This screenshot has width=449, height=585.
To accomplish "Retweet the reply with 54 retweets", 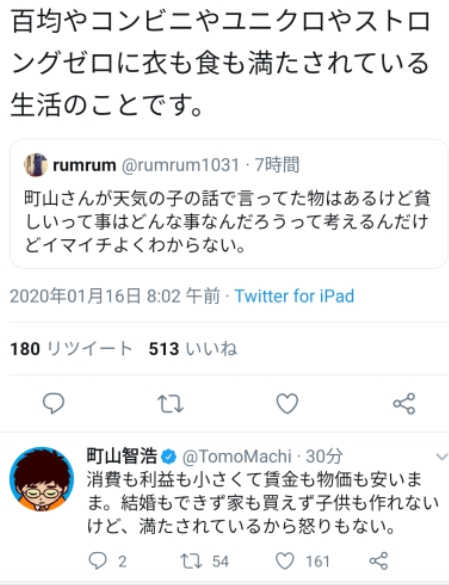I will coord(191,561).
